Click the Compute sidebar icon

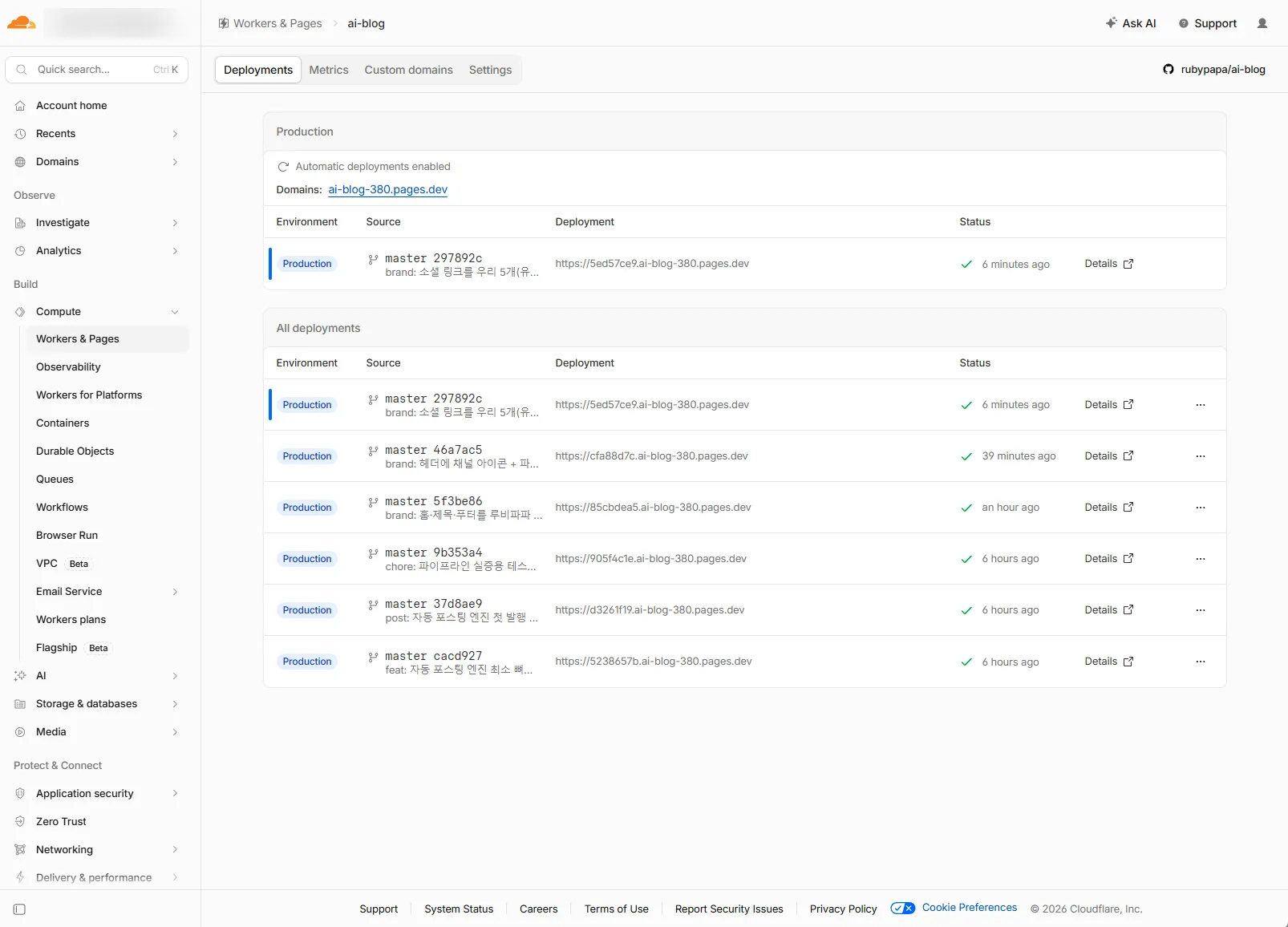coord(20,312)
